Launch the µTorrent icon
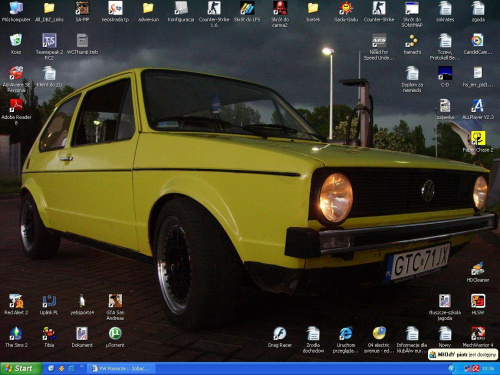This screenshot has width=500, height=375. [115, 333]
